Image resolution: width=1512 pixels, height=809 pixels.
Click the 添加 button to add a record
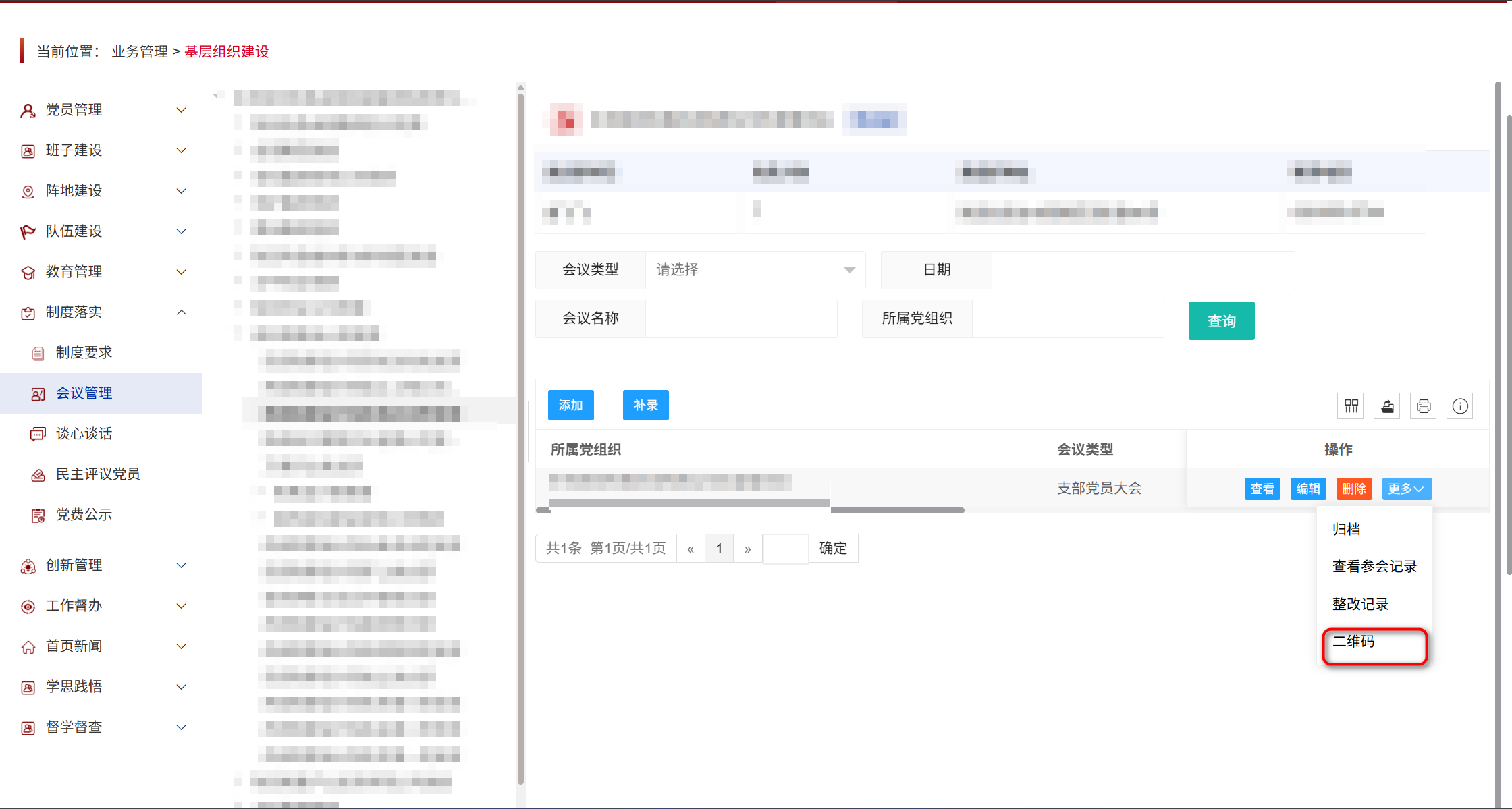[570, 405]
